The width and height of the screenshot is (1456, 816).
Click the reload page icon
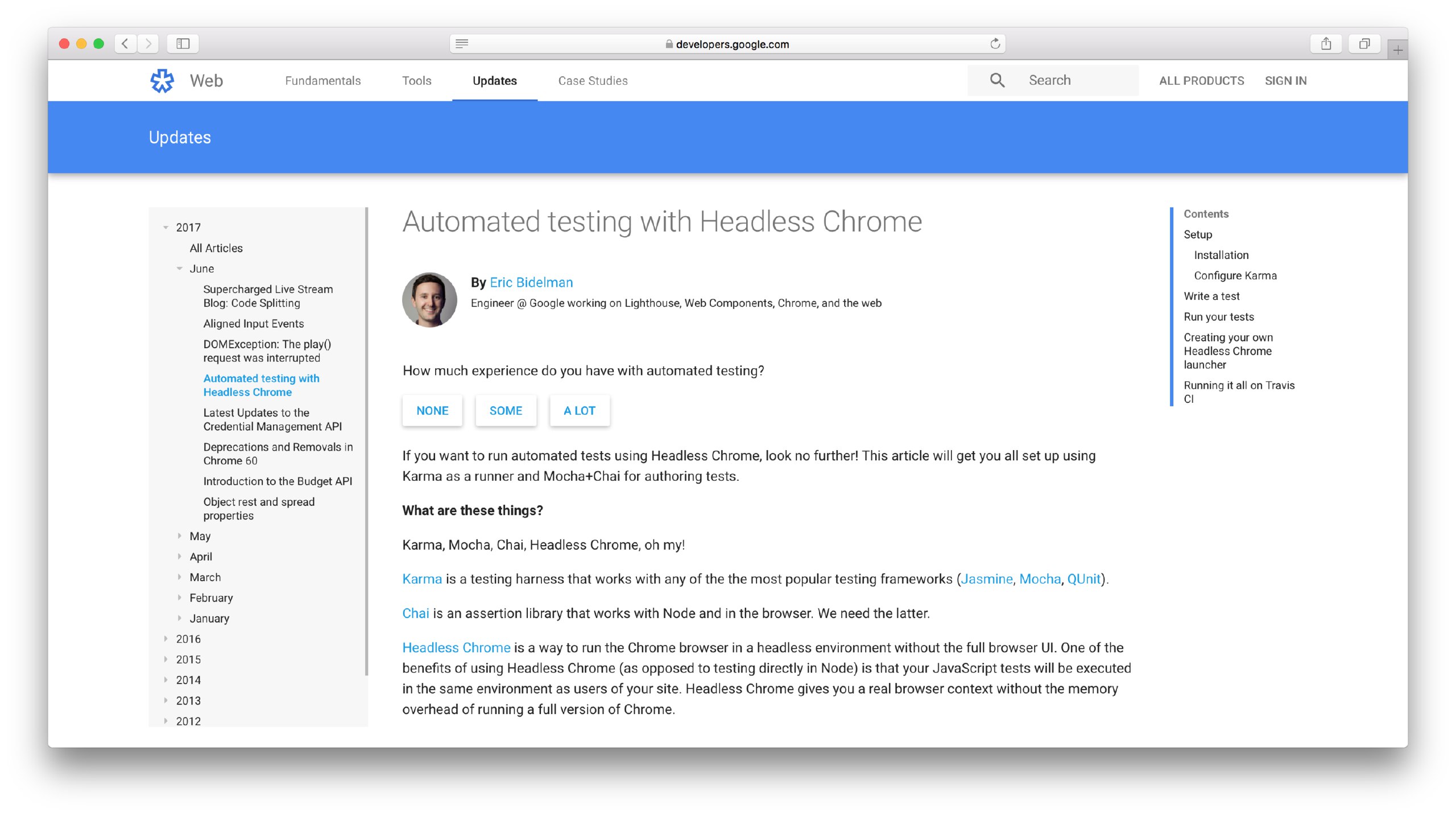pos(995,44)
